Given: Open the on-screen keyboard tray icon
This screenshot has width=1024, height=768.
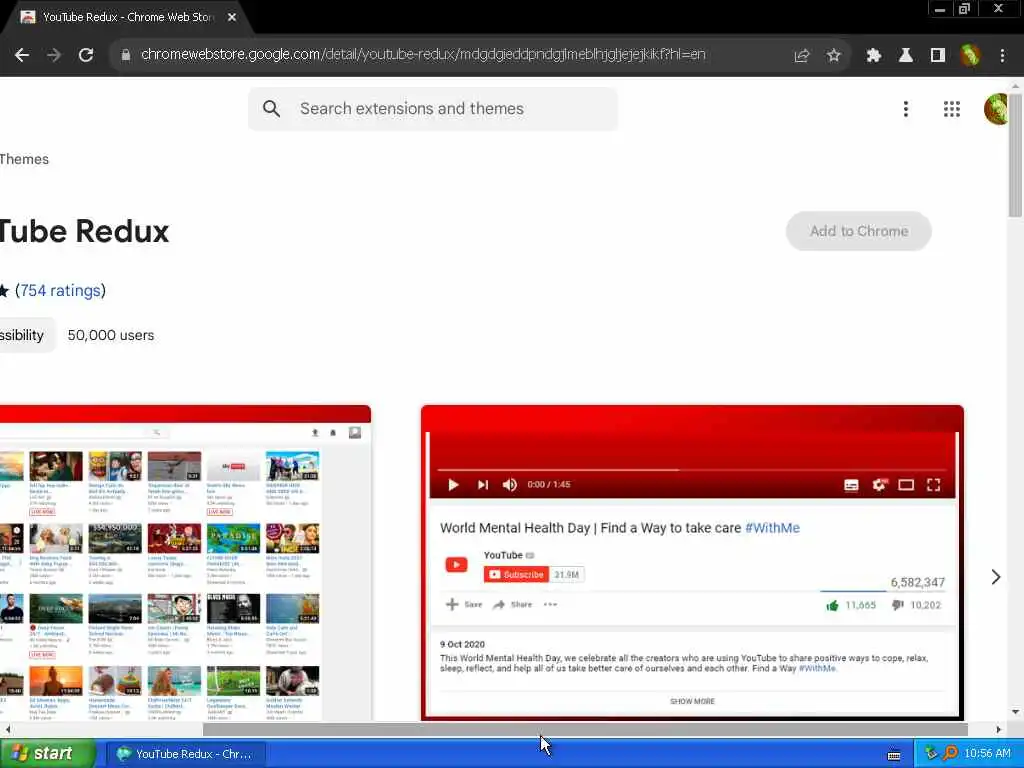Looking at the screenshot, I should click(x=894, y=756).
